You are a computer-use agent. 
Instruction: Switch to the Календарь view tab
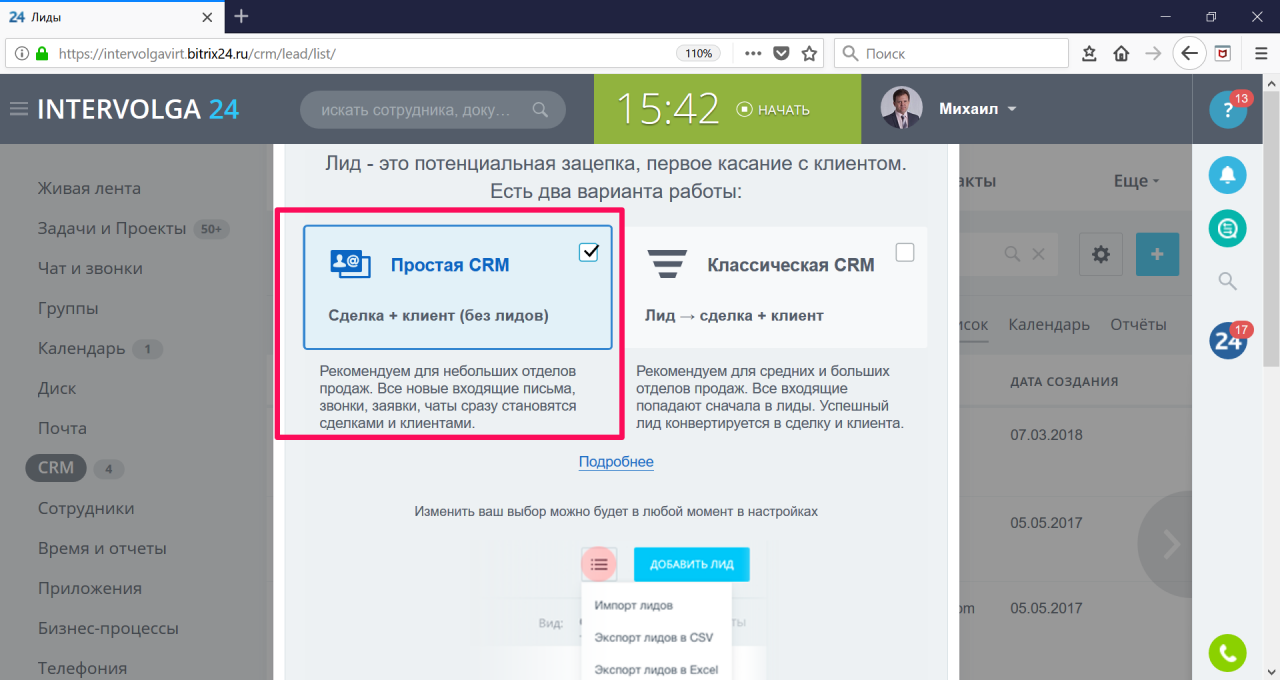pyautogui.click(x=1049, y=324)
